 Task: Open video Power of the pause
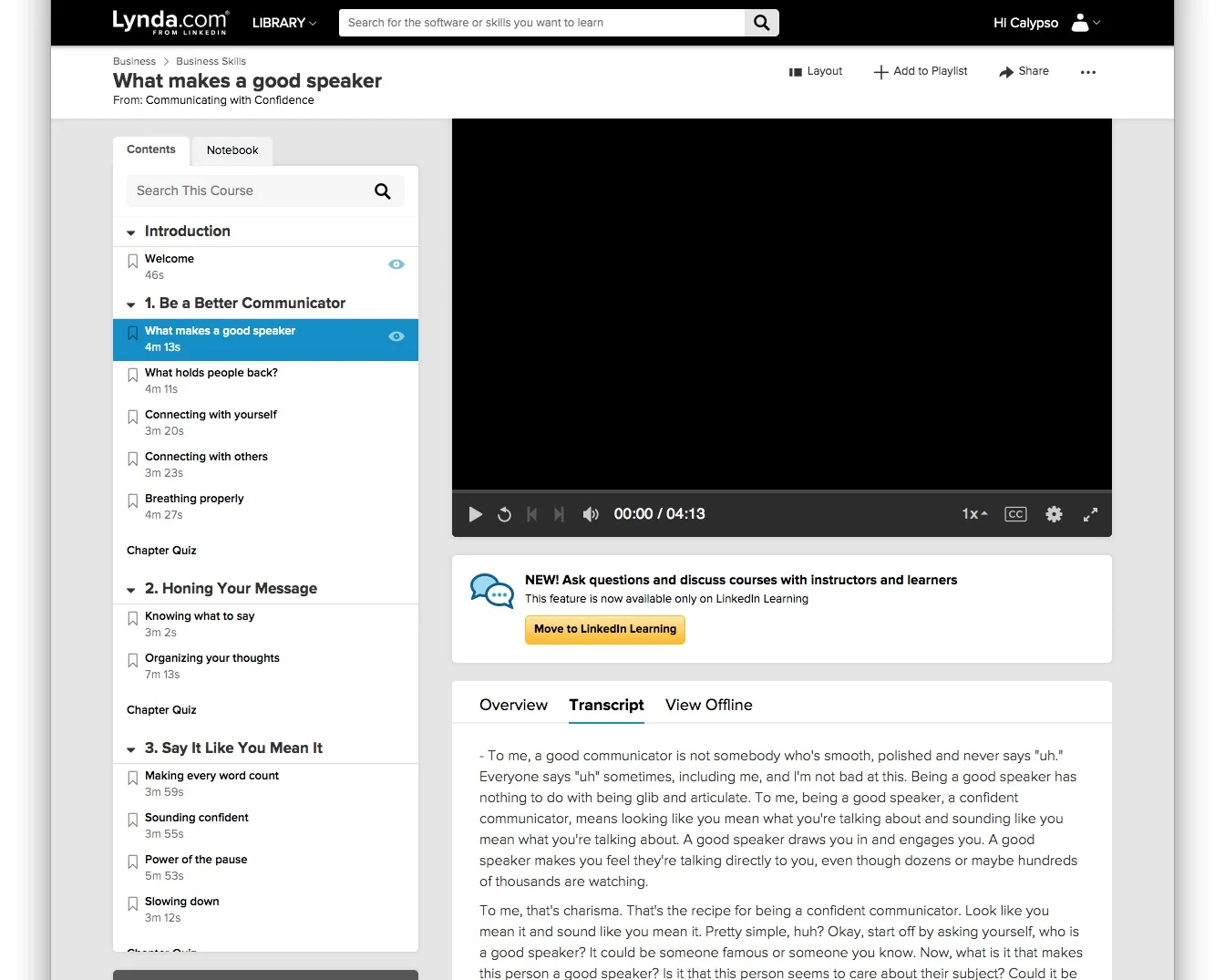click(196, 860)
